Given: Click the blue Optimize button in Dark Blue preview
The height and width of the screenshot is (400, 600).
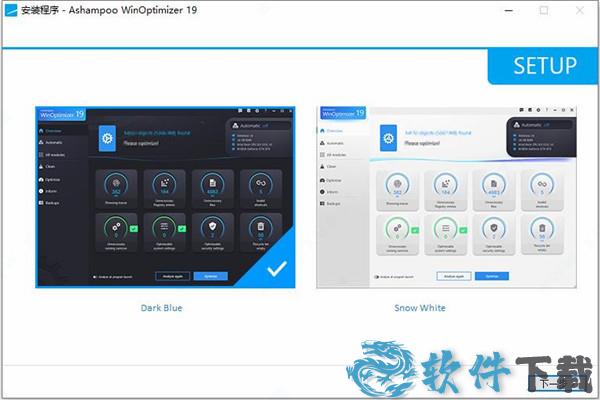Looking at the screenshot, I should point(211,275).
